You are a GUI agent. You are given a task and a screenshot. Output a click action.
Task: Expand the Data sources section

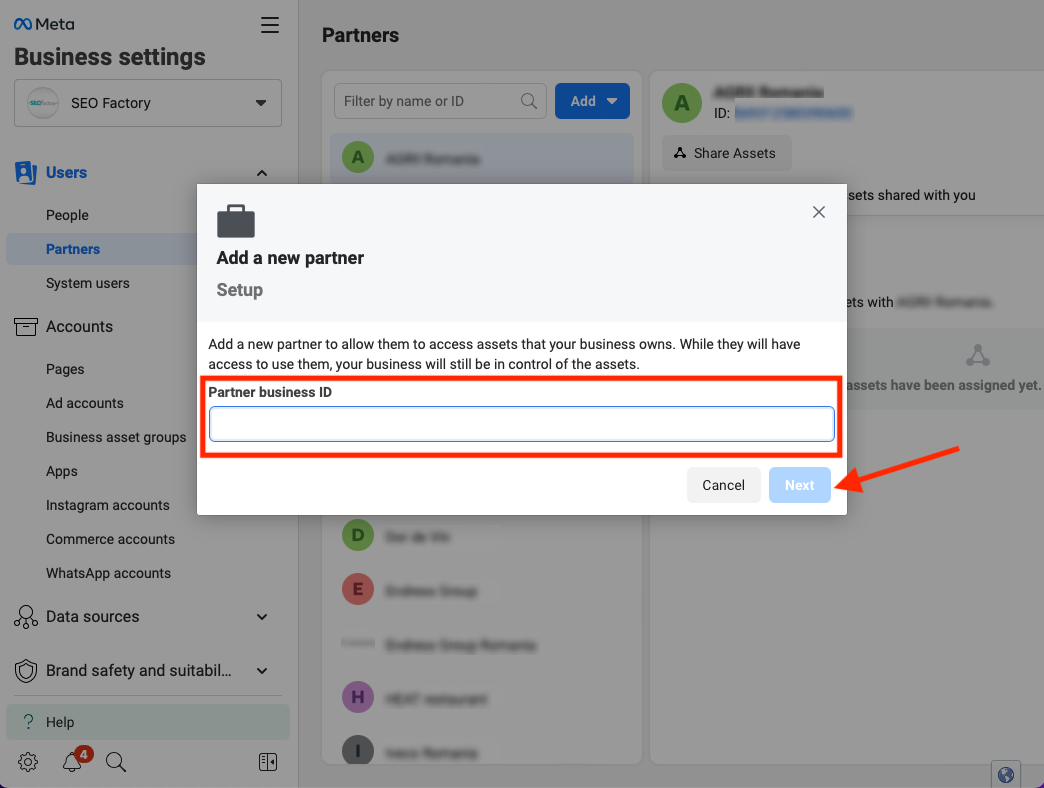click(x=262, y=617)
